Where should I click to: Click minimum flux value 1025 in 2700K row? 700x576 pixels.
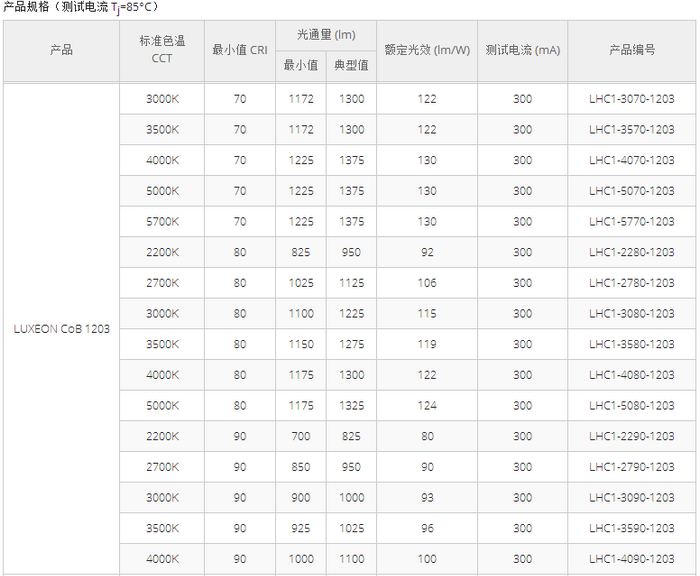click(x=301, y=283)
